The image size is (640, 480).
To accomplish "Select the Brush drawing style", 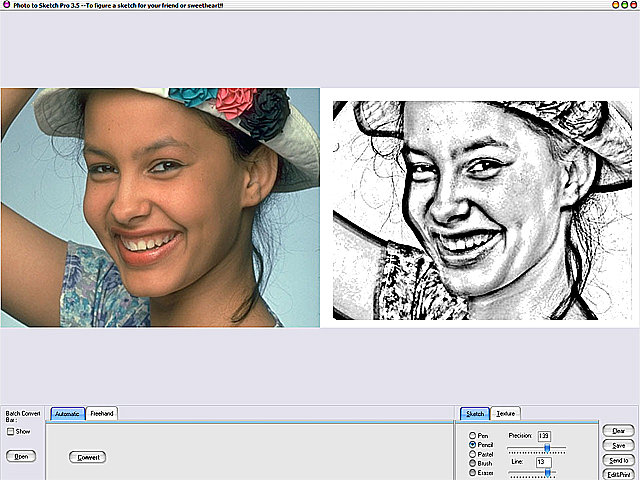I will coord(472,463).
